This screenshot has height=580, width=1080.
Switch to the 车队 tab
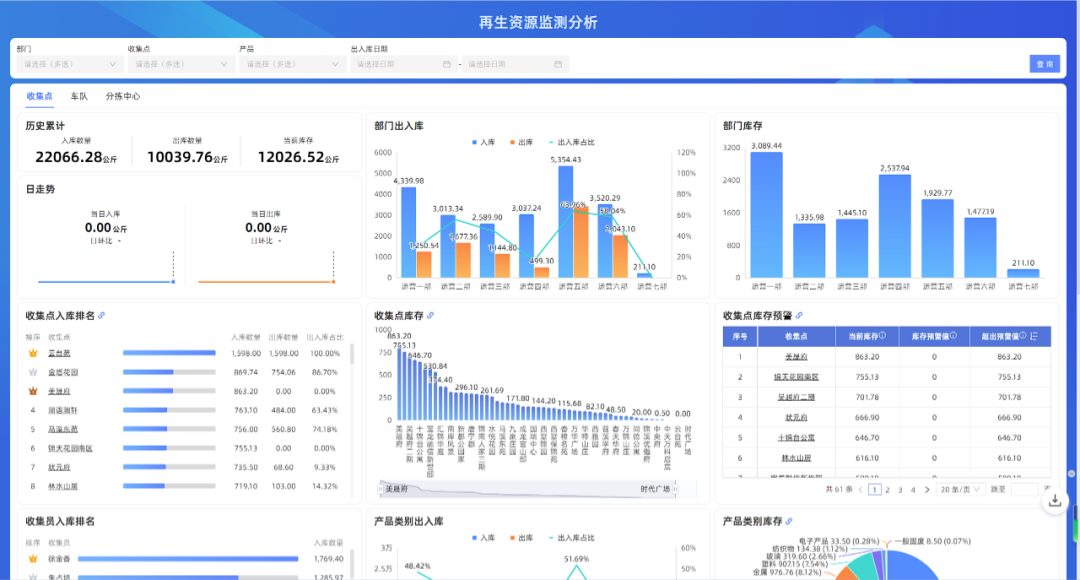tap(79, 97)
